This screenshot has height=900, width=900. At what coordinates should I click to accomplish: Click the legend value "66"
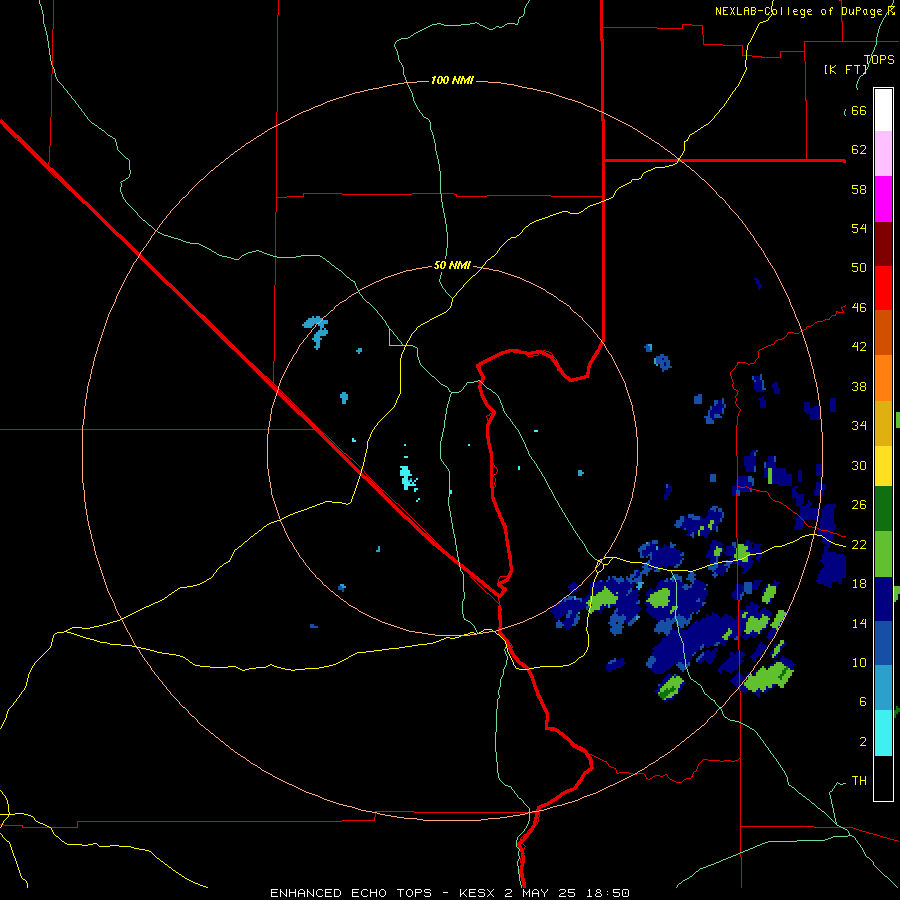pyautogui.click(x=859, y=111)
